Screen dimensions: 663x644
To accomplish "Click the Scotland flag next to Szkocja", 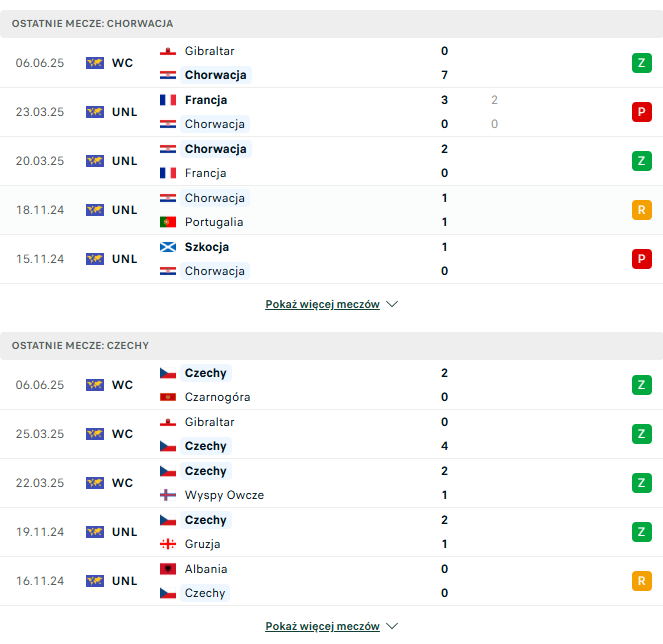I will tap(168, 247).
